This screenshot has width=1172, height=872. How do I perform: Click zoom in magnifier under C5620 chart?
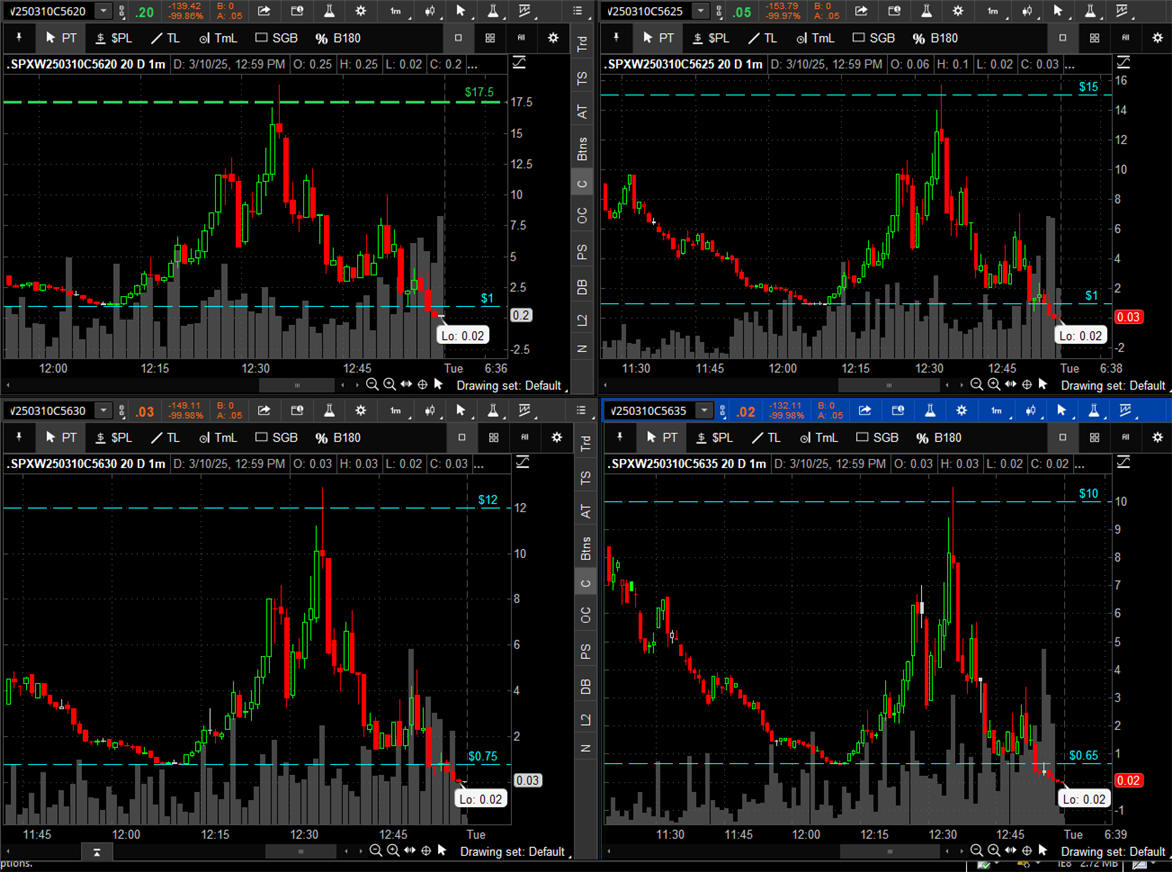[389, 384]
